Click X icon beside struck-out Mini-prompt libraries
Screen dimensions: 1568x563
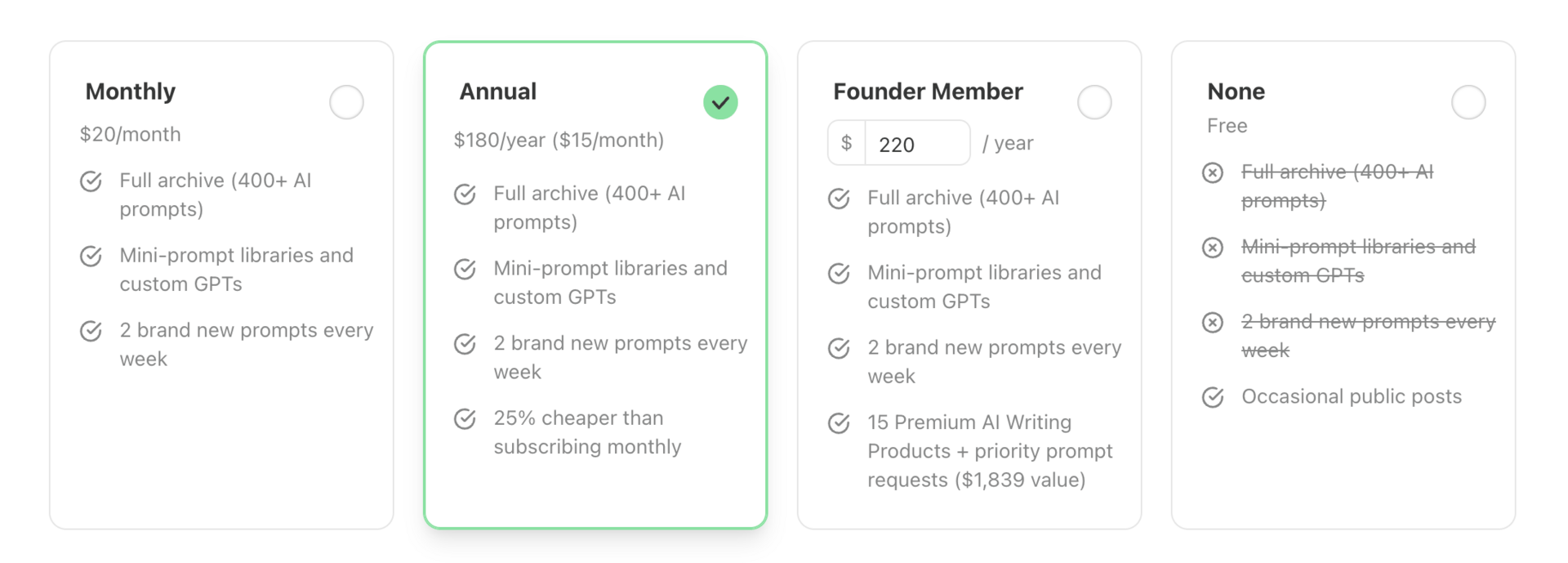click(1213, 247)
